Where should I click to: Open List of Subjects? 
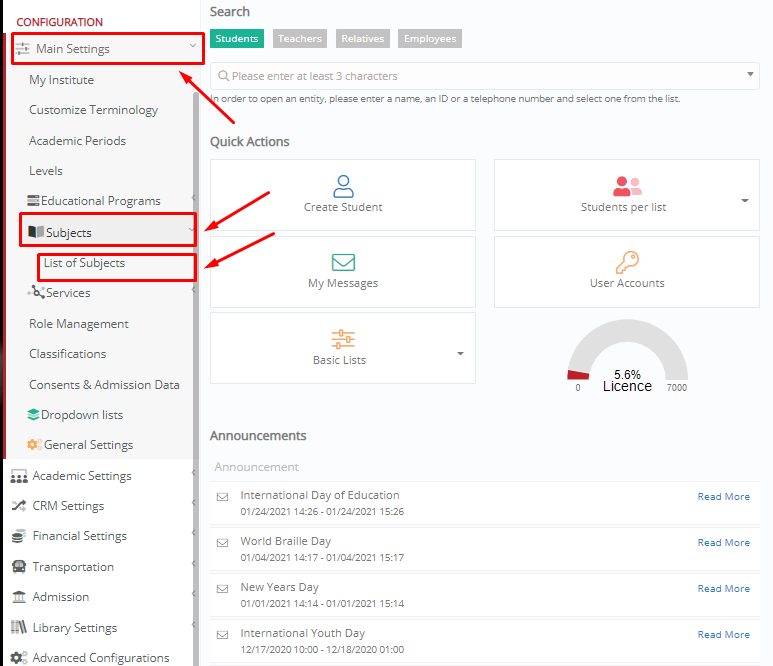point(84,263)
